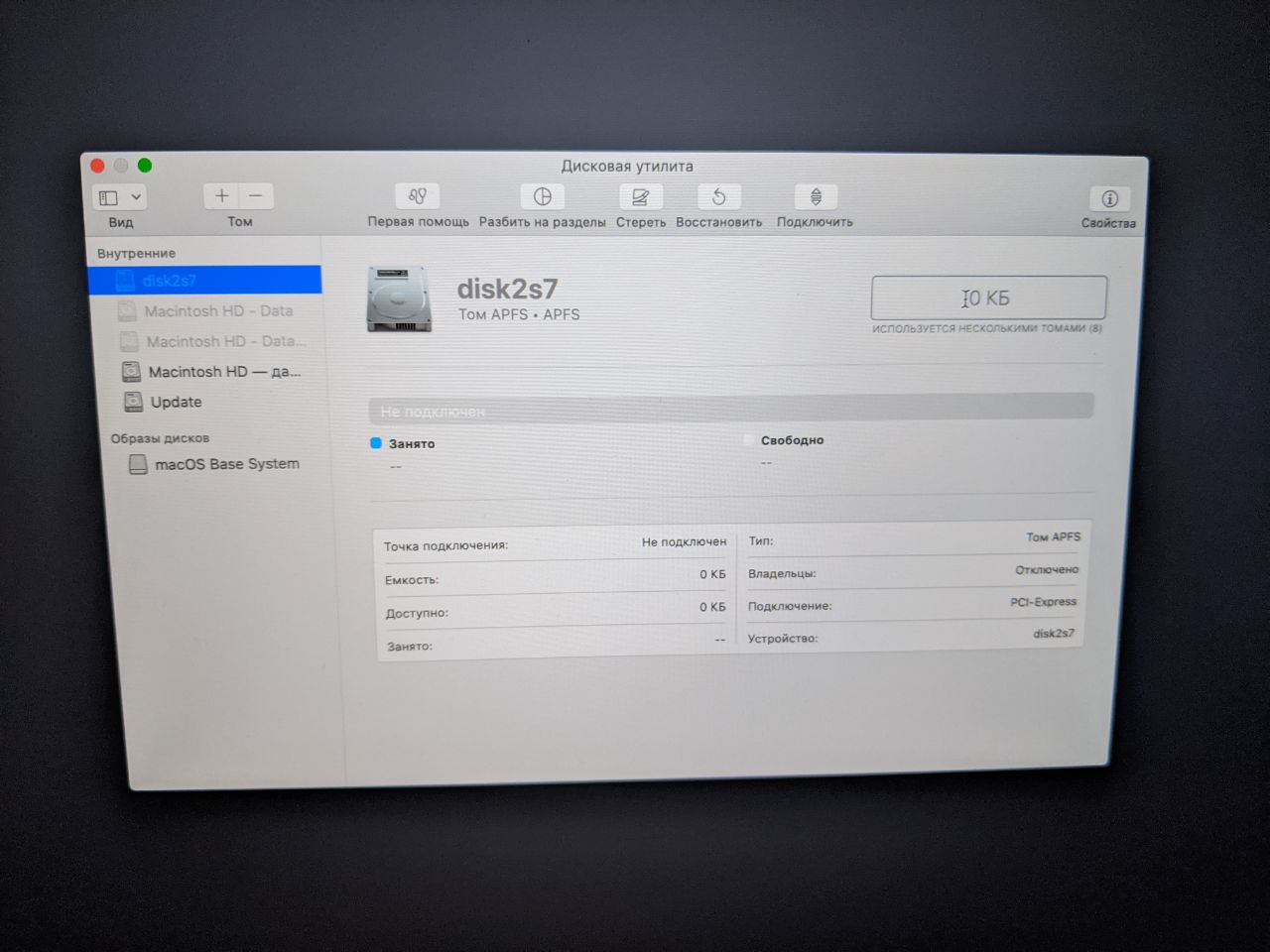The height and width of the screenshot is (952, 1270).
Task: Click the disk2s7 volume title
Action: coord(507,289)
